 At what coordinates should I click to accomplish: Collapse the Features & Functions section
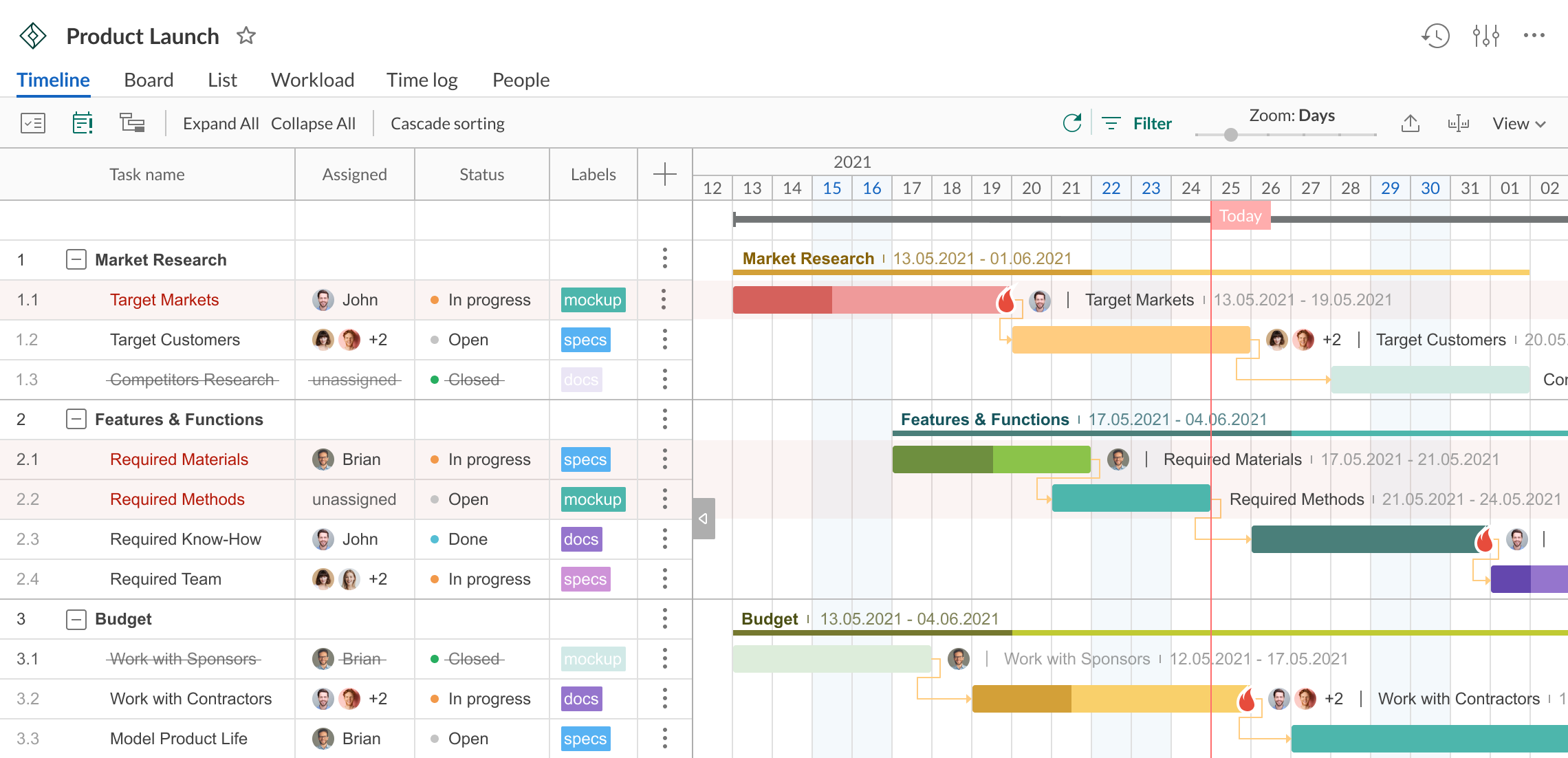coord(75,419)
